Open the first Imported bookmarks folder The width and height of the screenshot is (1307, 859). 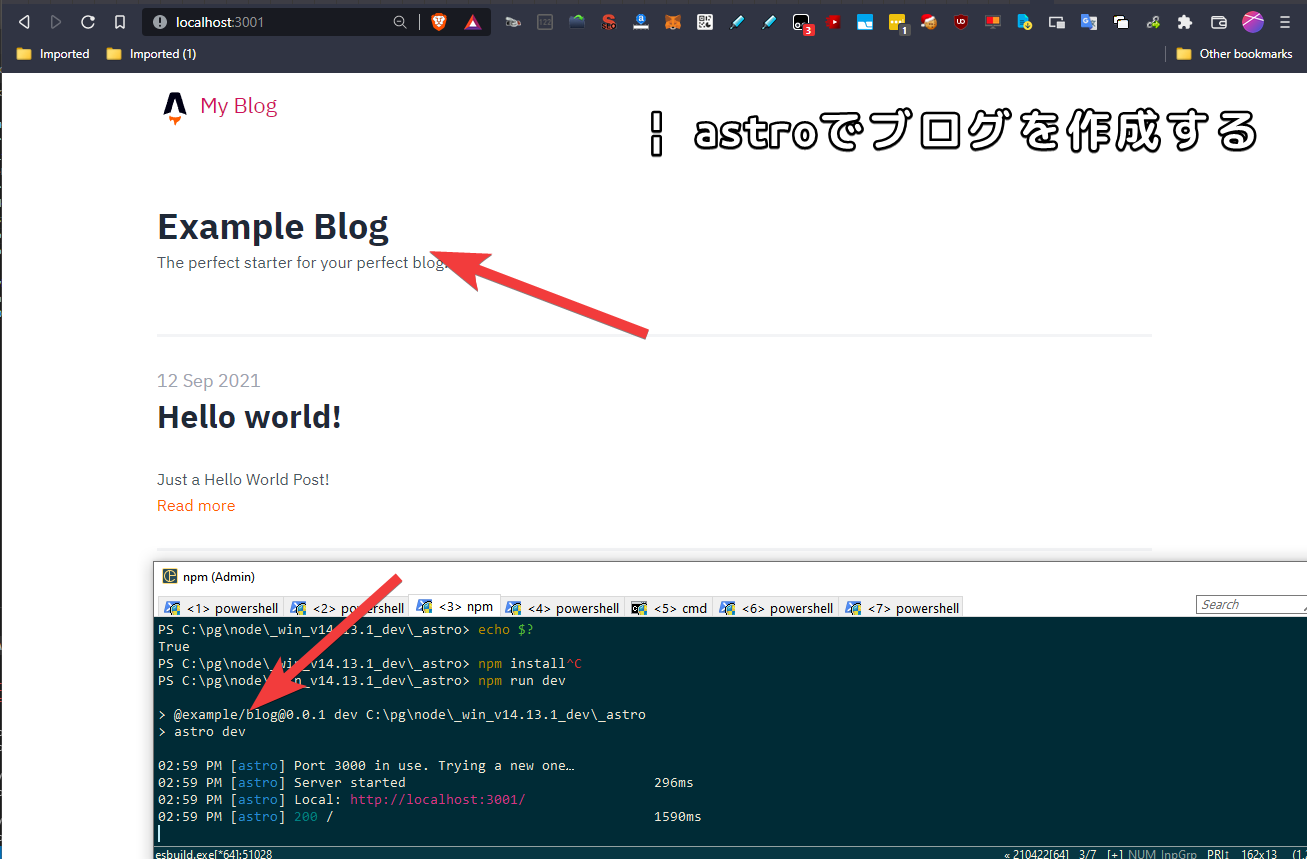coord(54,54)
